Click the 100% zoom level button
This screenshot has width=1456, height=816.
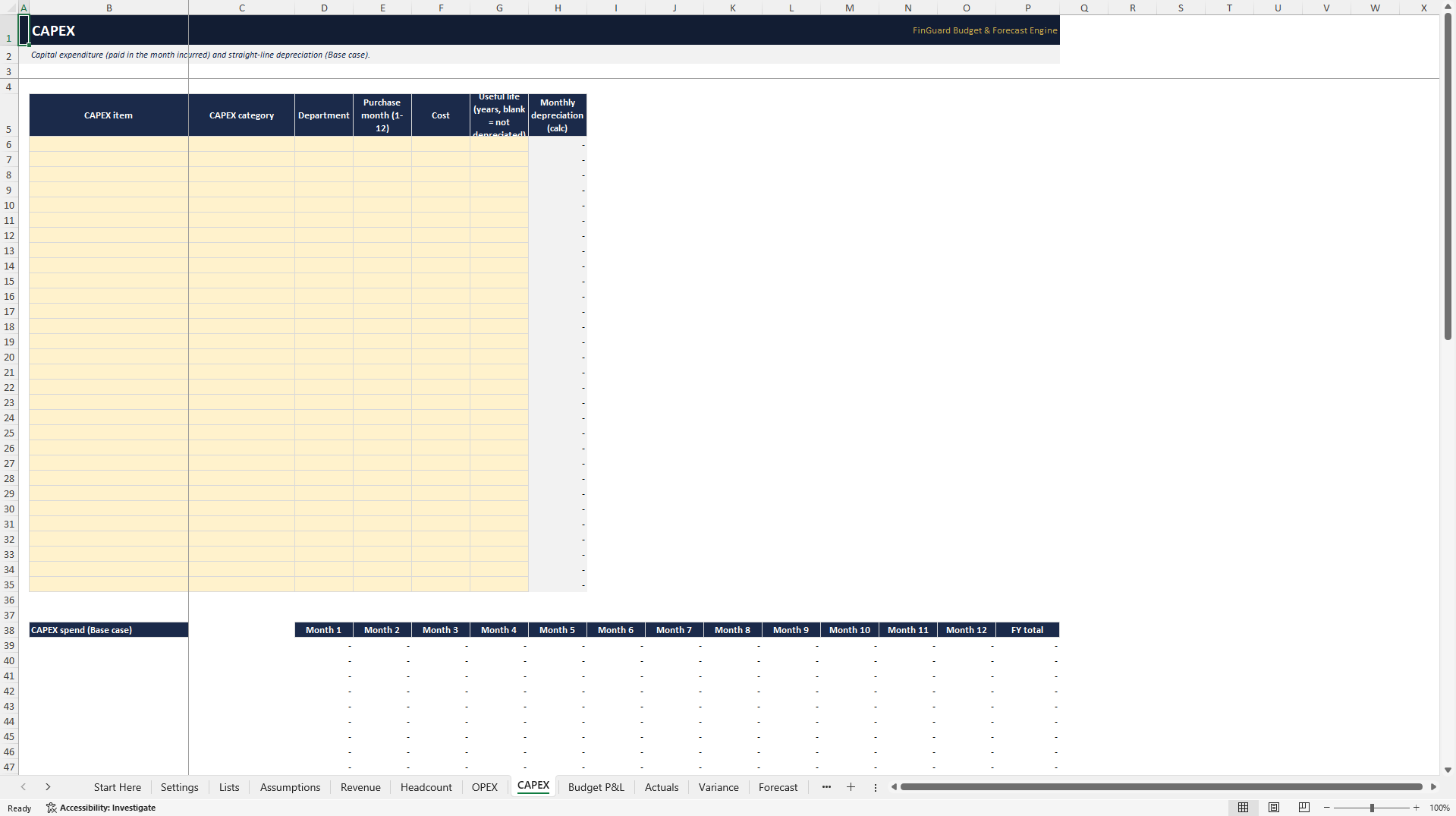(x=1439, y=808)
